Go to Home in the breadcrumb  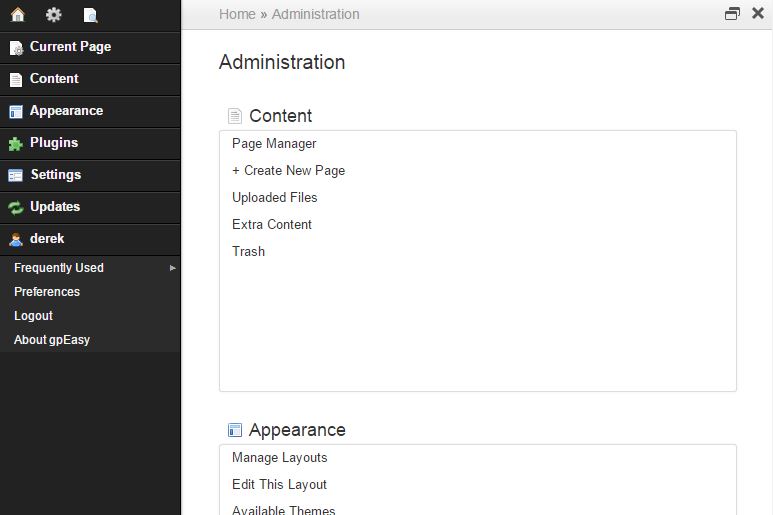pyautogui.click(x=237, y=14)
